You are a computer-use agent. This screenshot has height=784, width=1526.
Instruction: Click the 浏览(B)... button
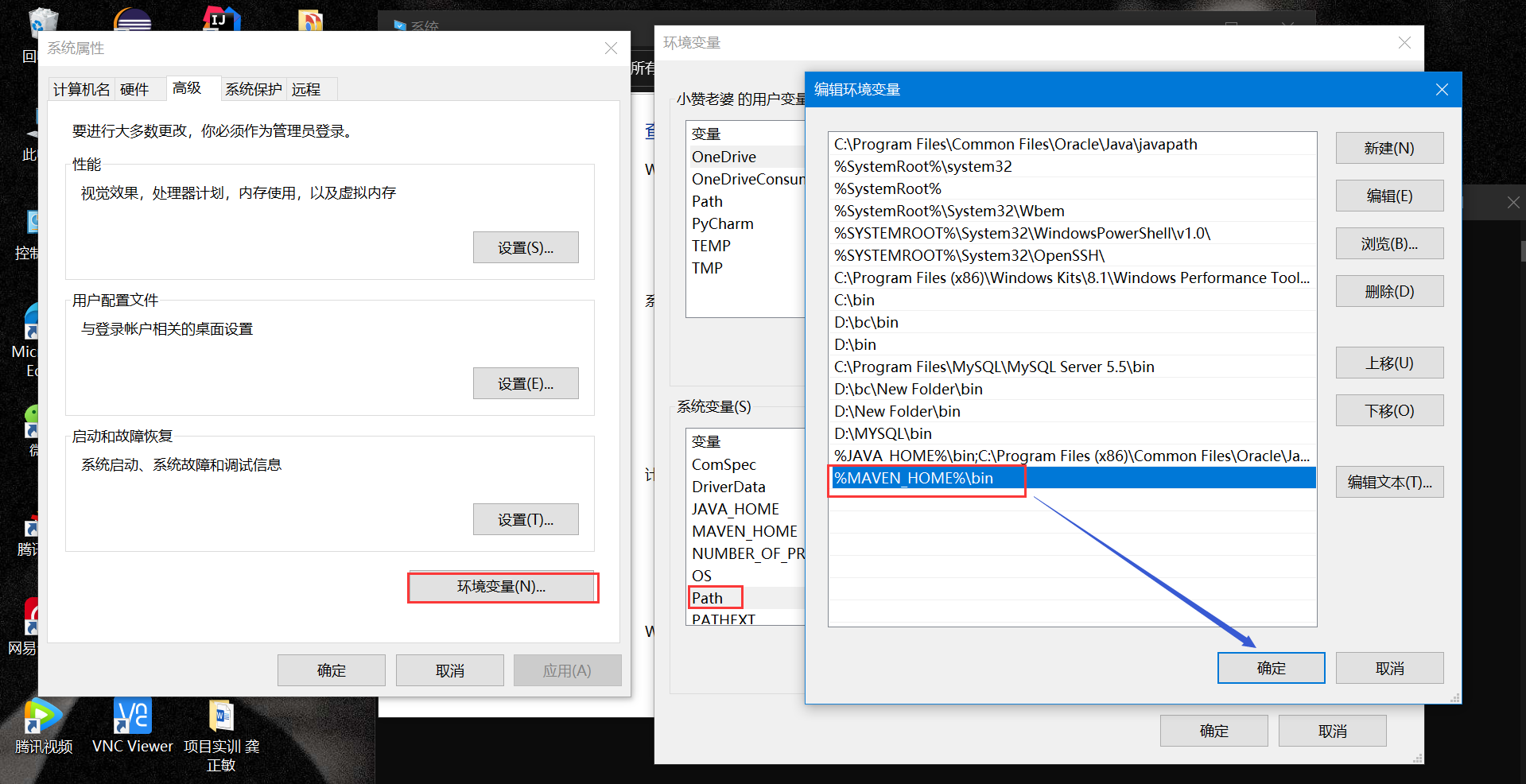pyautogui.click(x=1389, y=243)
